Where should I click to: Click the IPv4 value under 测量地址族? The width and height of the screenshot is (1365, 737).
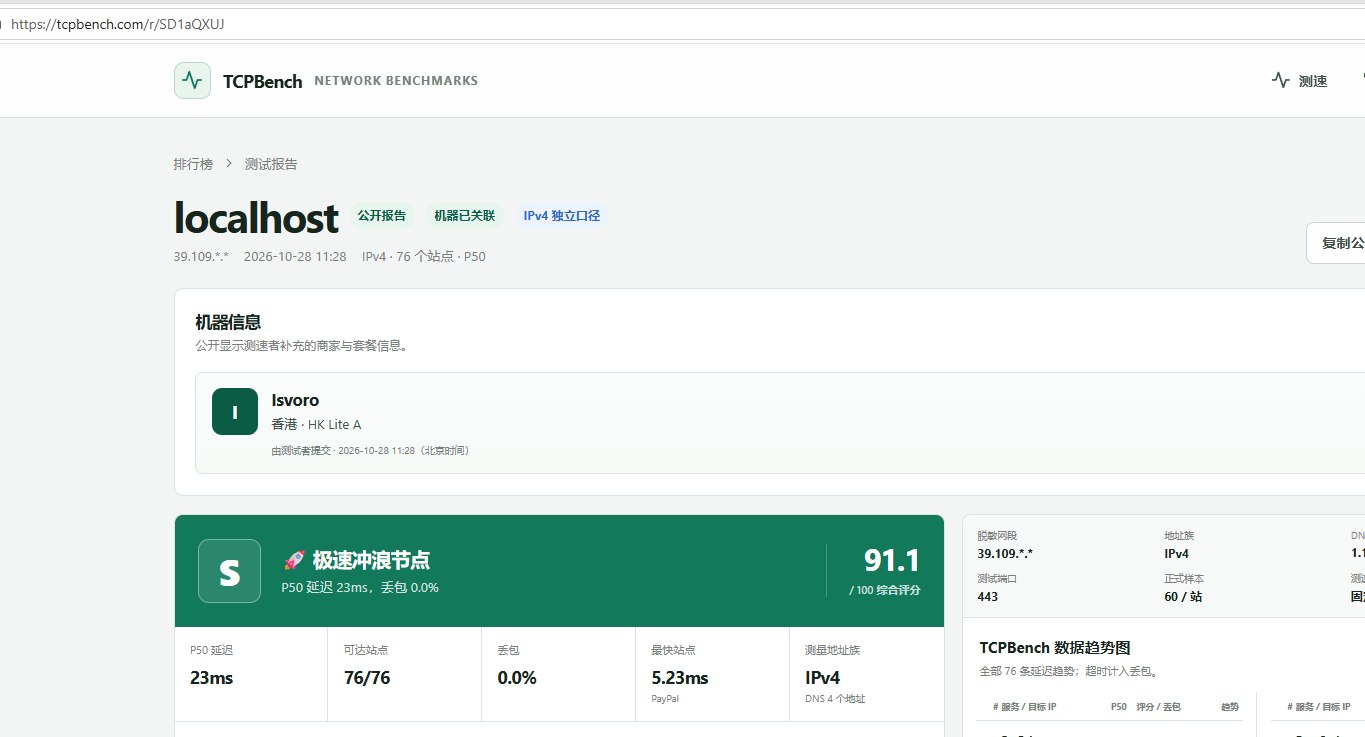(823, 678)
